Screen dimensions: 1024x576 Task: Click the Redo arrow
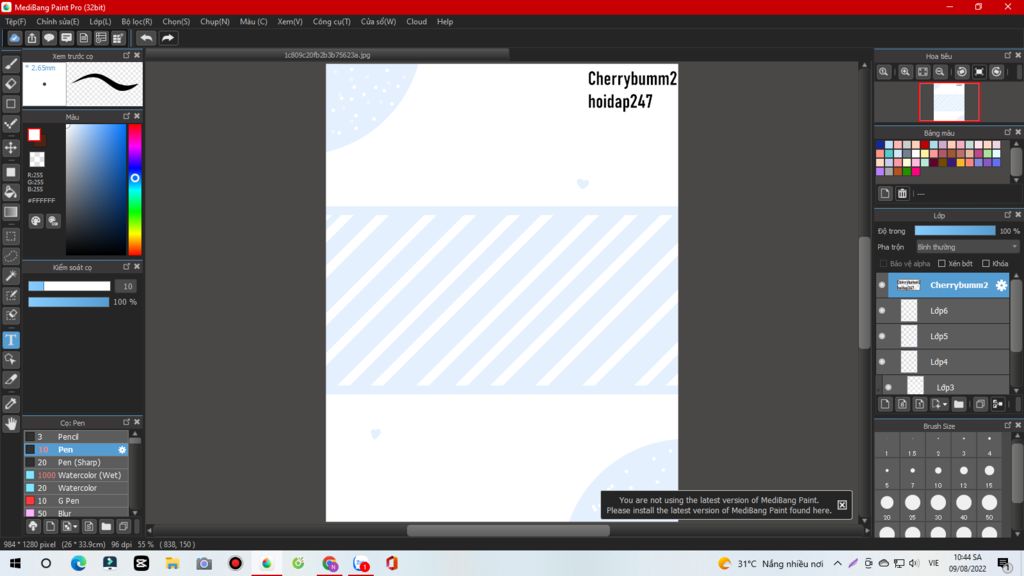(168, 38)
